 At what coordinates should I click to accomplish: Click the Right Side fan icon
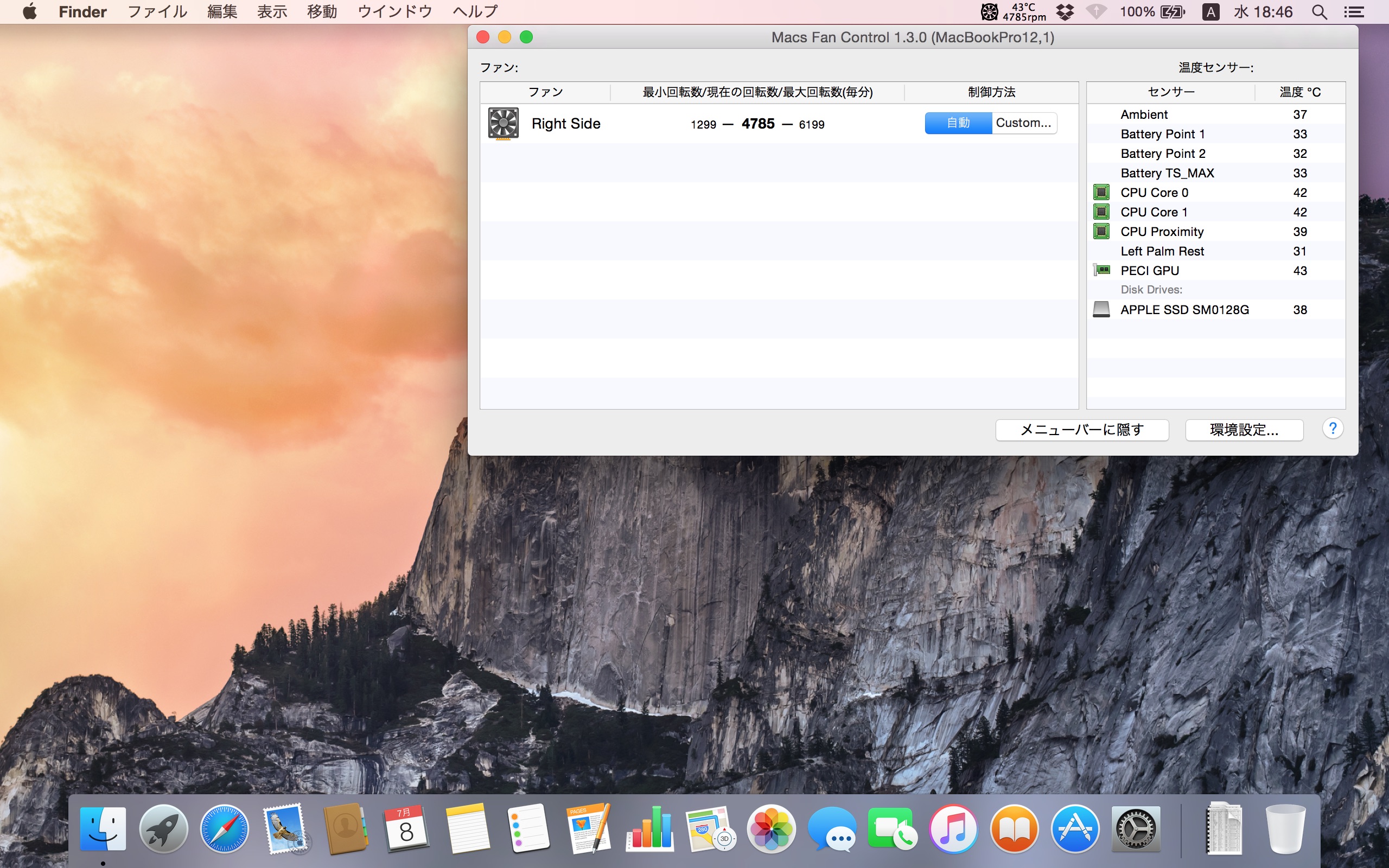(503, 123)
